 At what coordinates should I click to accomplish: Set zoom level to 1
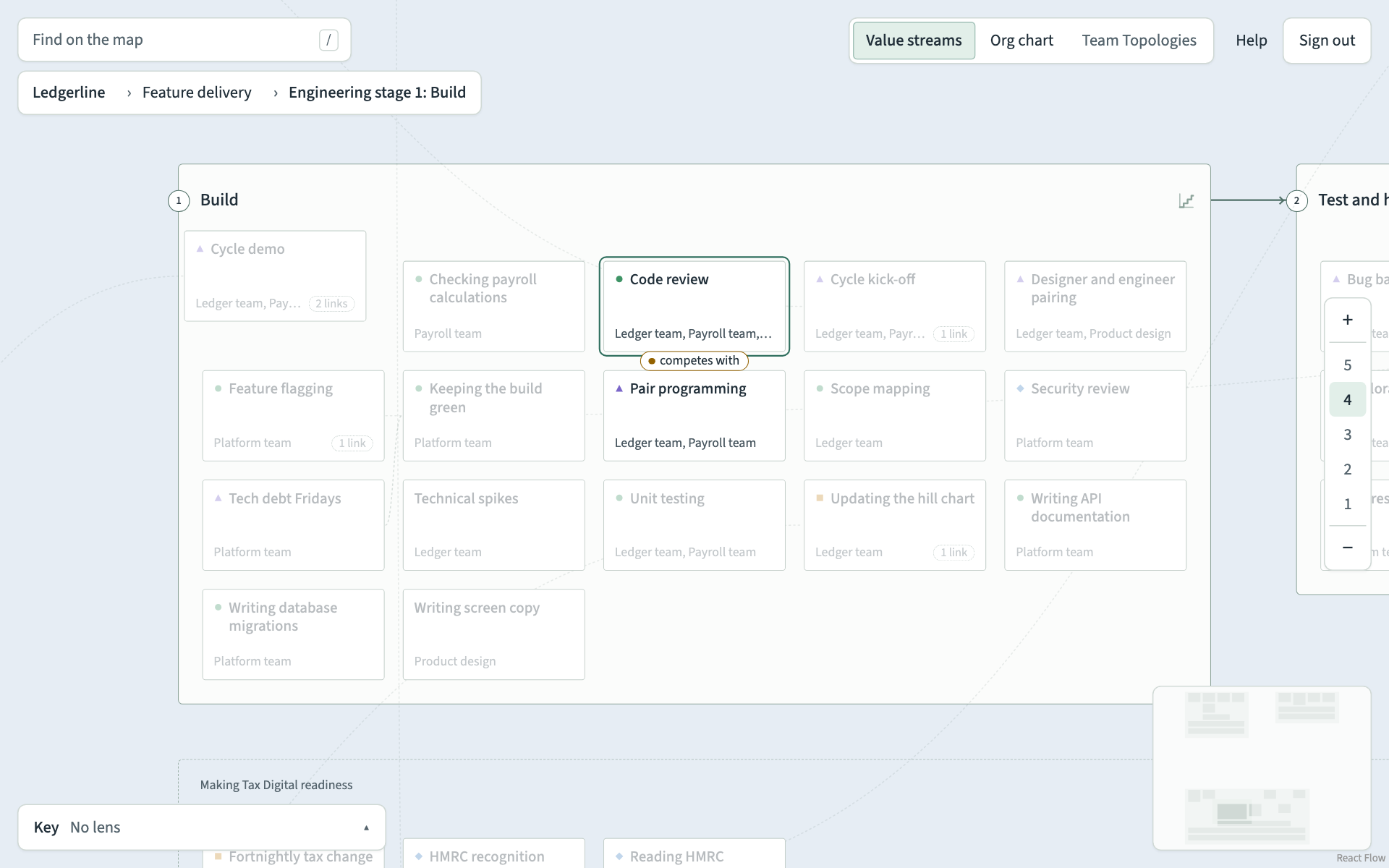tap(1347, 504)
